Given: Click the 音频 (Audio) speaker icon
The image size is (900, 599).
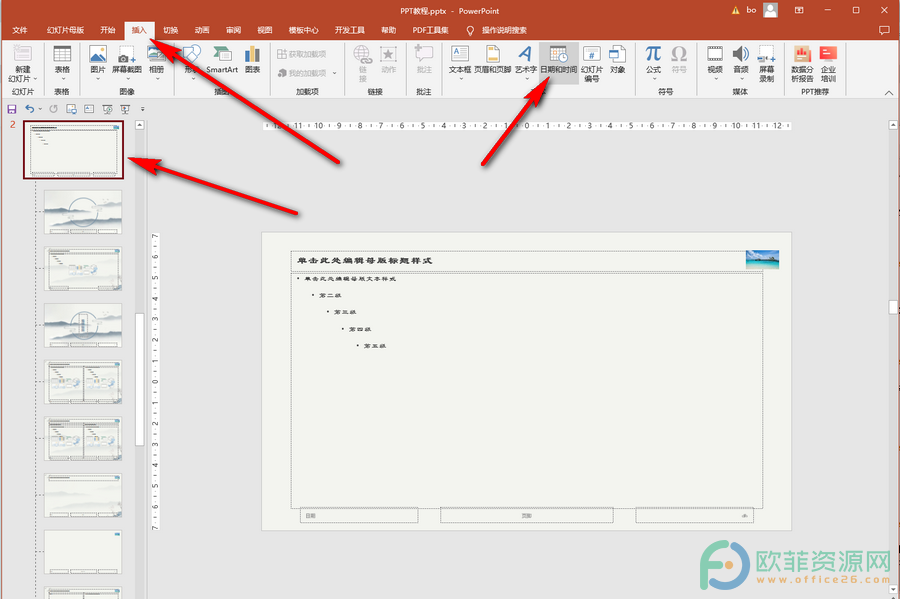Looking at the screenshot, I should 740,54.
